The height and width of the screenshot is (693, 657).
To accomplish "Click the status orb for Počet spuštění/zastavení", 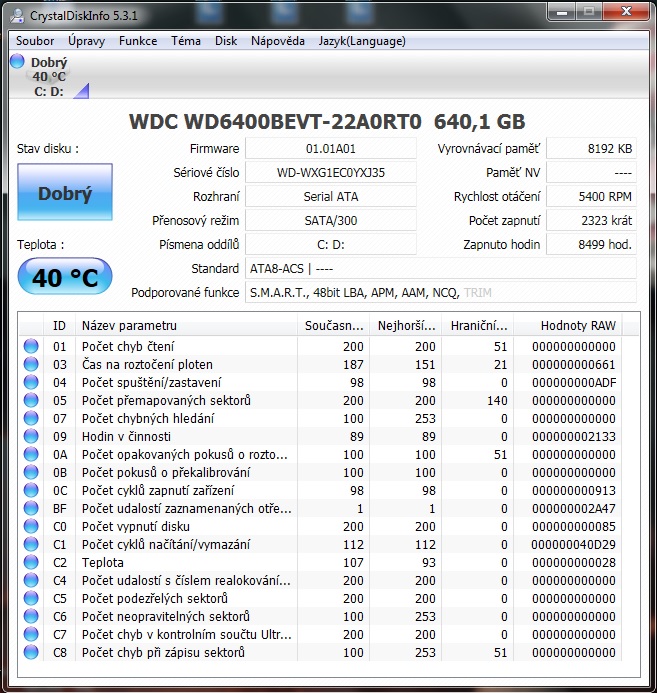I will pos(31,382).
